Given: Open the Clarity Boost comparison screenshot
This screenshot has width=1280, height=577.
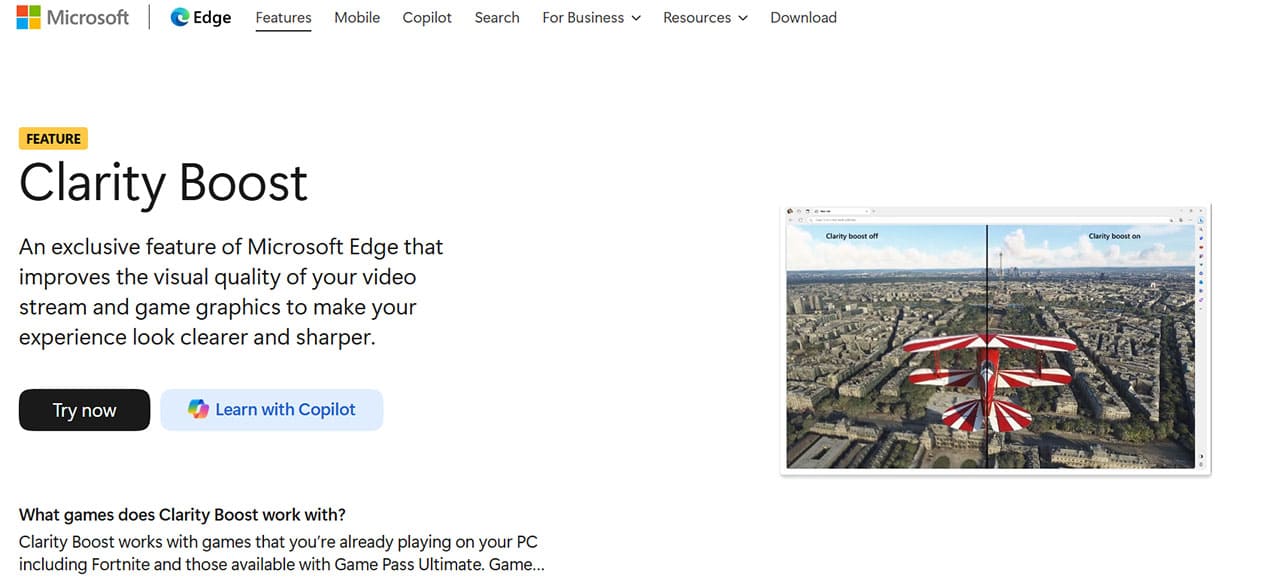Looking at the screenshot, I should point(995,340).
